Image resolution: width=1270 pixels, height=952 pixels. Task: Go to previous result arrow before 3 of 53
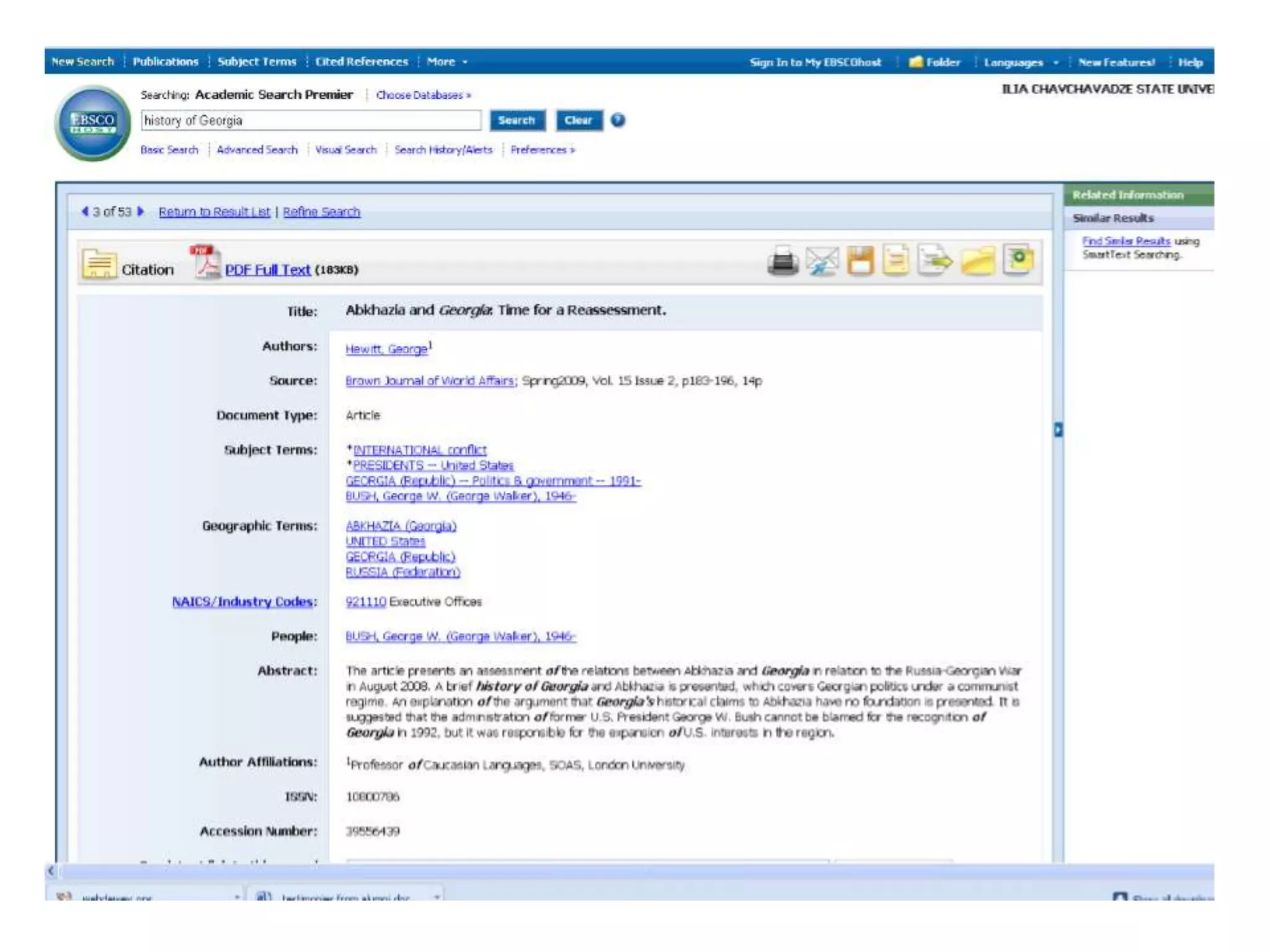tap(85, 211)
